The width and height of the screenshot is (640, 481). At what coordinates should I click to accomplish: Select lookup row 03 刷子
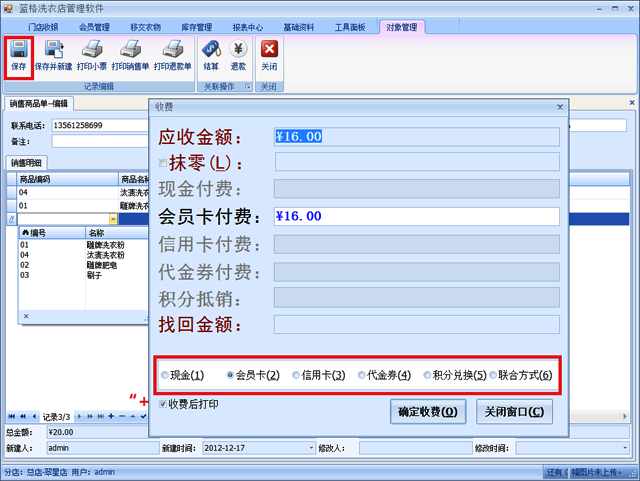84,275
